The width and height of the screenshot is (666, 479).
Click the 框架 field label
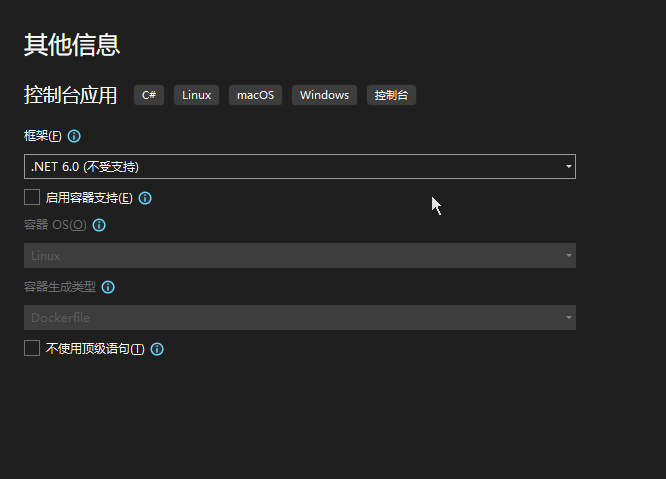coord(42,136)
